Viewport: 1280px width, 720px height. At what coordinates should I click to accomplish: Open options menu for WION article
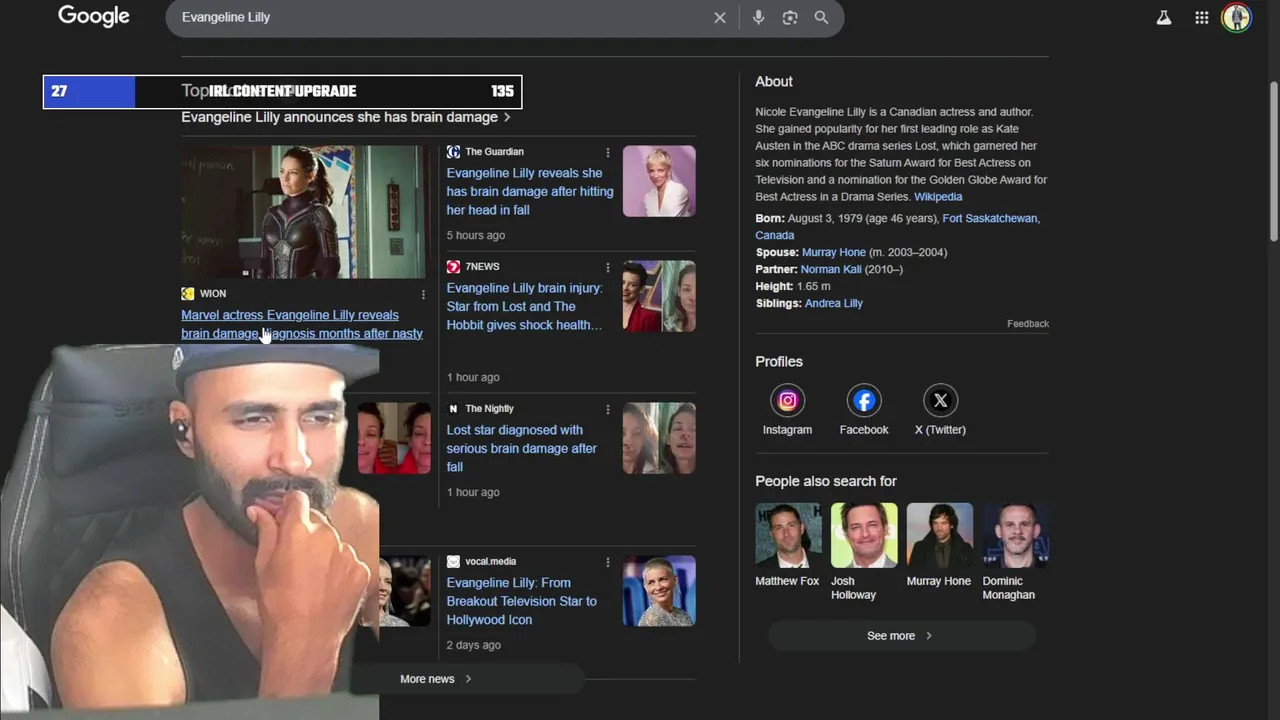click(x=423, y=294)
